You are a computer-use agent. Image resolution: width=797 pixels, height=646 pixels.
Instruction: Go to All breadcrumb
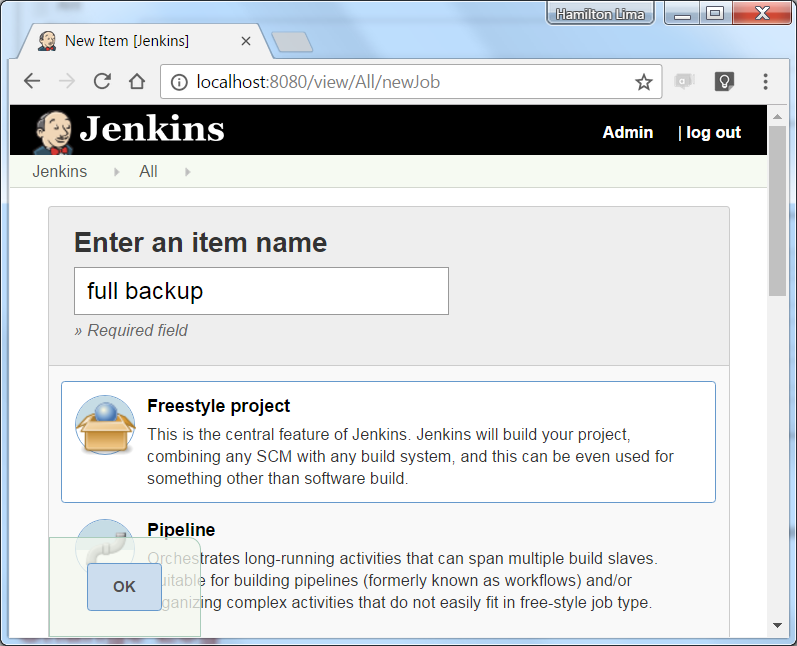[x=148, y=171]
